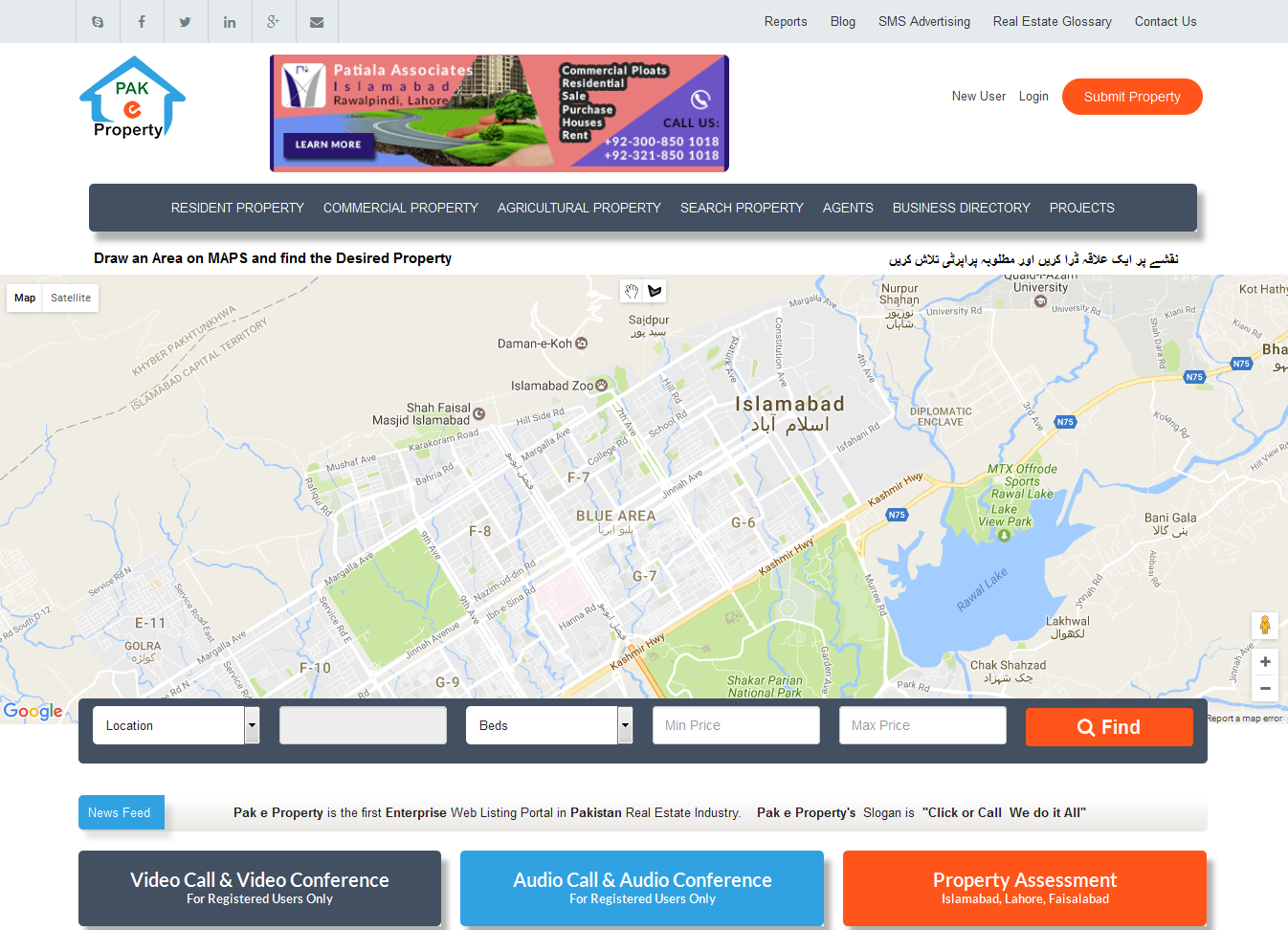Viewport: 1288px width, 930px height.
Task: Open the Skype social icon
Action: click(98, 21)
